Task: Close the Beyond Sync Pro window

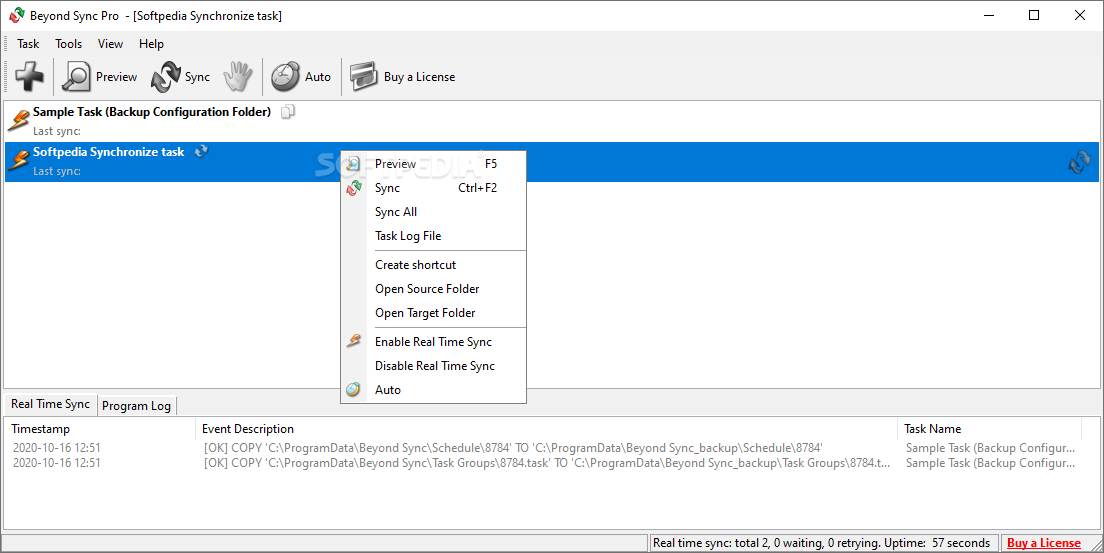Action: tap(1079, 15)
